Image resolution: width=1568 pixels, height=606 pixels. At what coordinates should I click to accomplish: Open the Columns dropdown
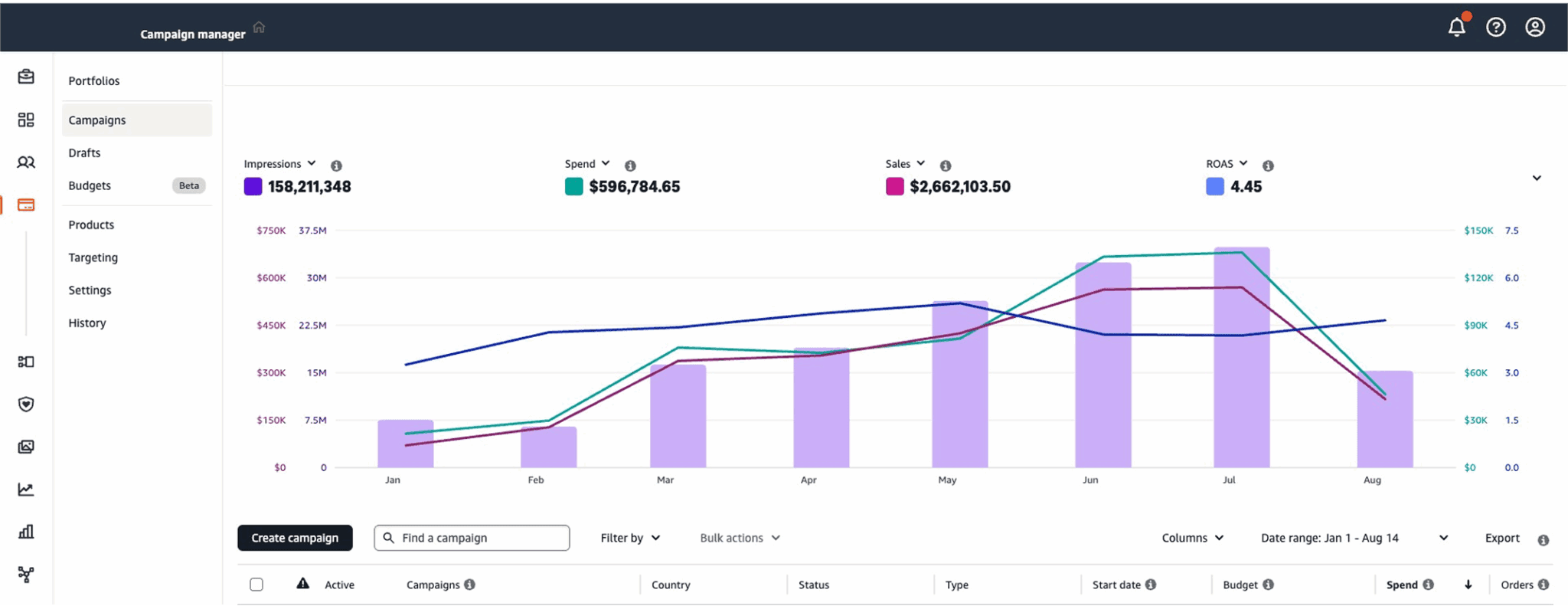1192,538
